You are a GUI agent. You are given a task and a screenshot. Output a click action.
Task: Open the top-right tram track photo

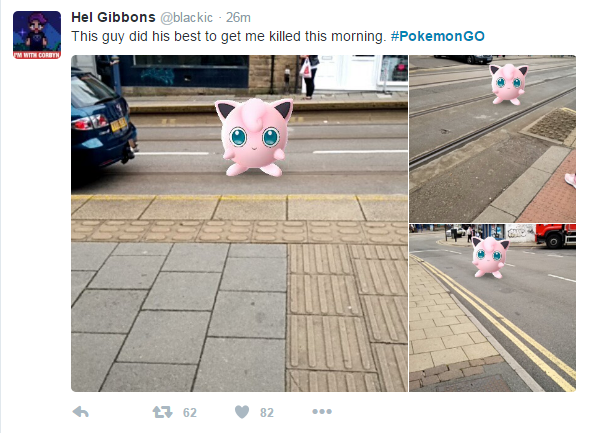492,139
